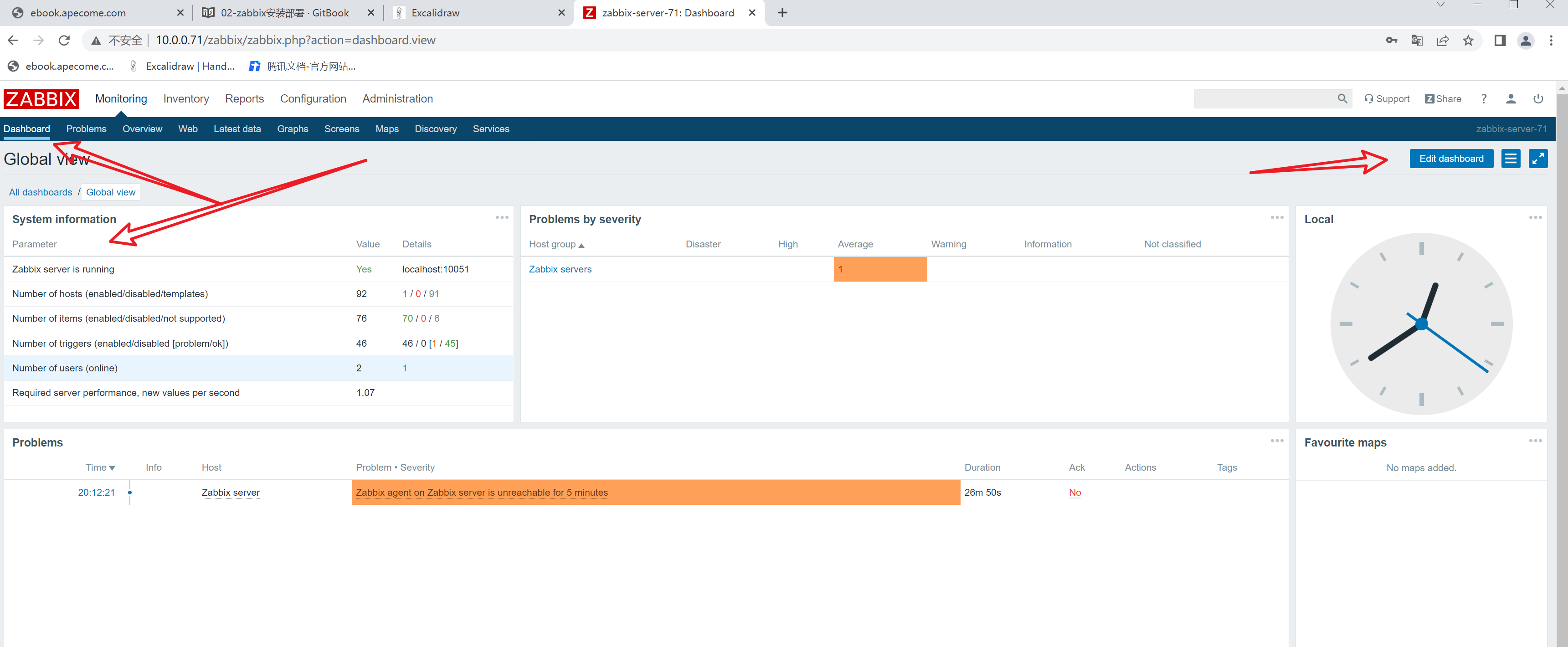Image resolution: width=1568 pixels, height=647 pixels.
Task: Click the No acknowledge link
Action: pos(1075,493)
